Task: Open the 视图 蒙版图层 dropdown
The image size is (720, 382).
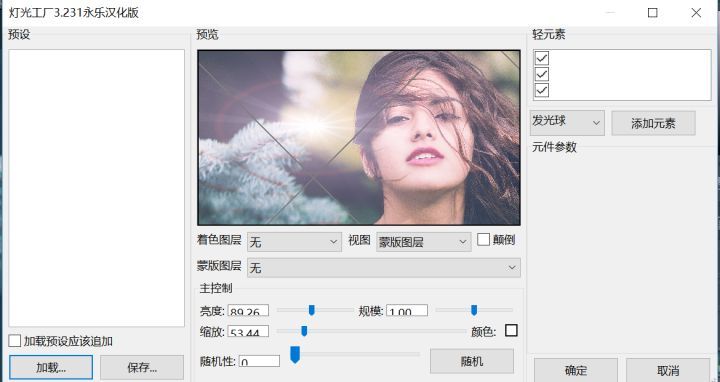Action: pyautogui.click(x=424, y=242)
